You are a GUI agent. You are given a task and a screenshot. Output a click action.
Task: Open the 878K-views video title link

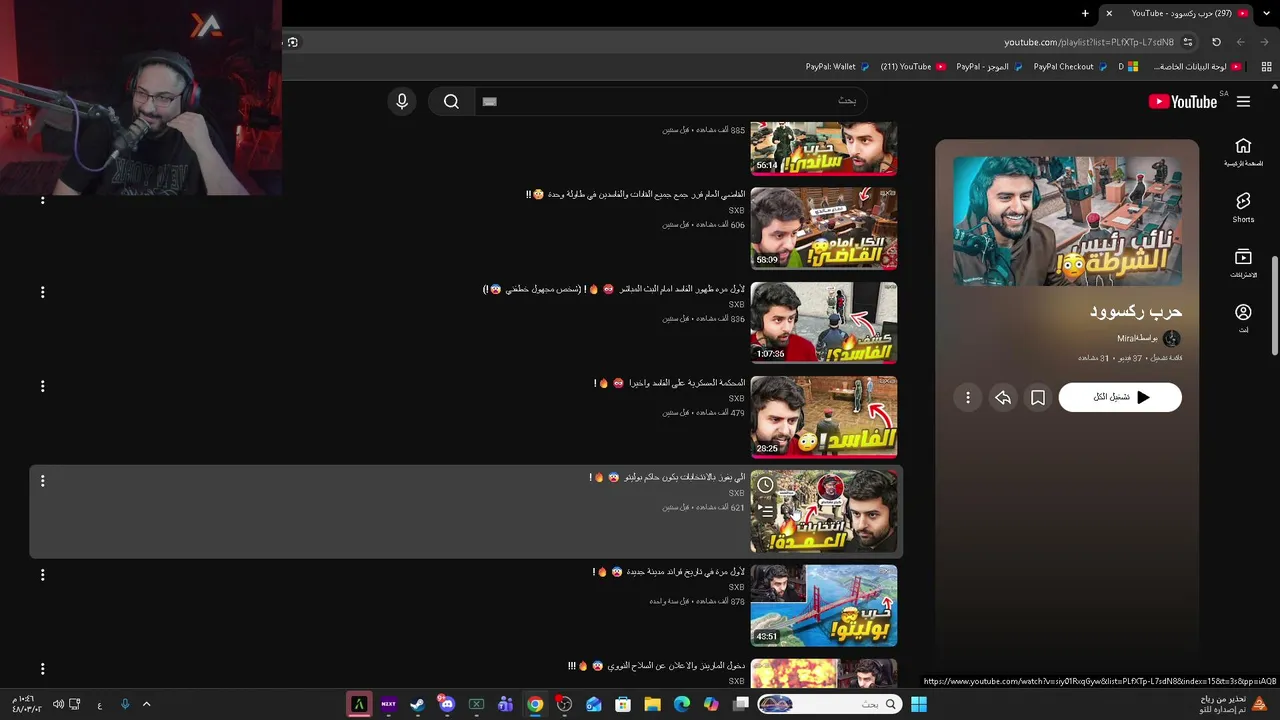point(668,572)
